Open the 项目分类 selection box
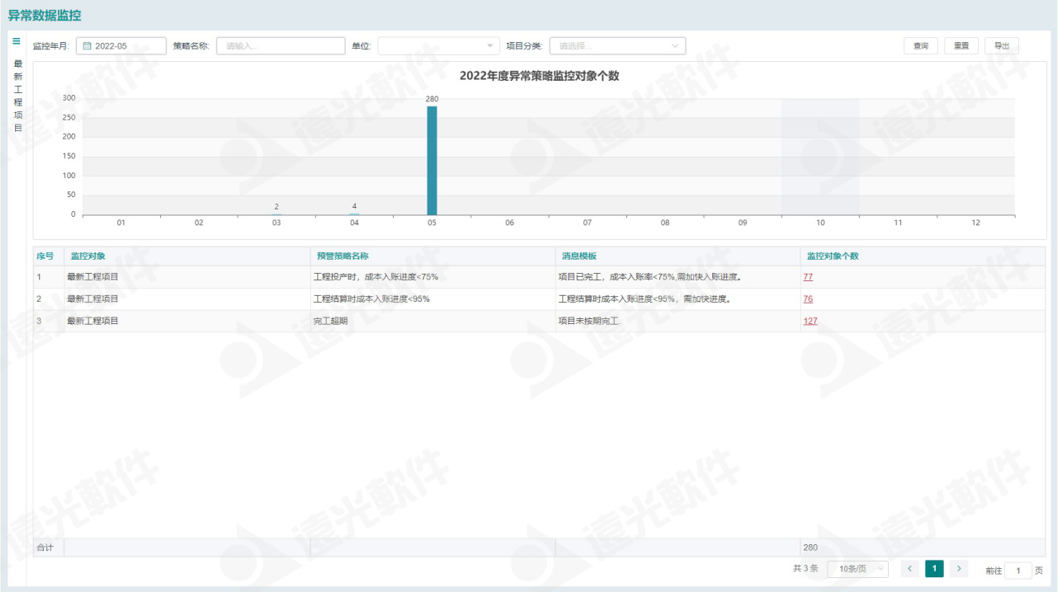 620,44
